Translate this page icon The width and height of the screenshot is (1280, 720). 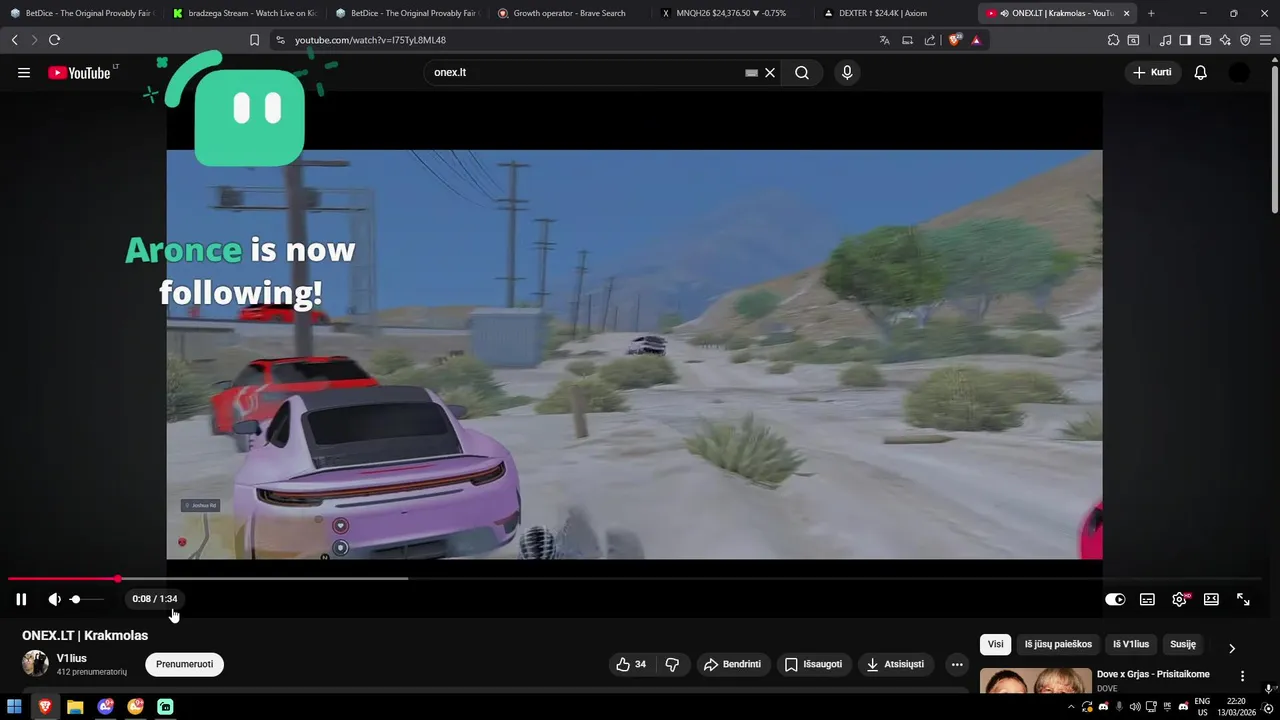(x=884, y=40)
